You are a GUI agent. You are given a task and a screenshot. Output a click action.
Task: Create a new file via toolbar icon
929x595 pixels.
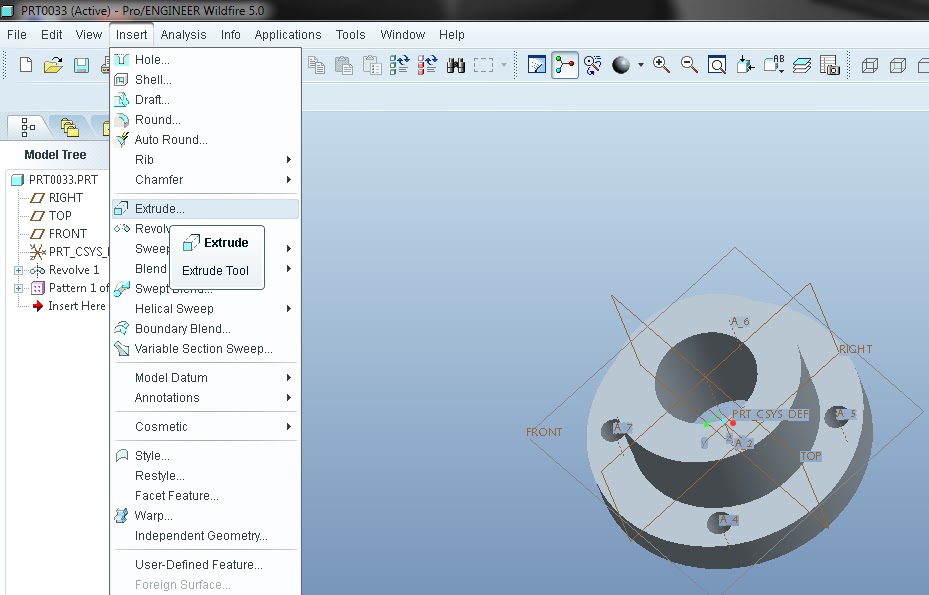click(26, 65)
